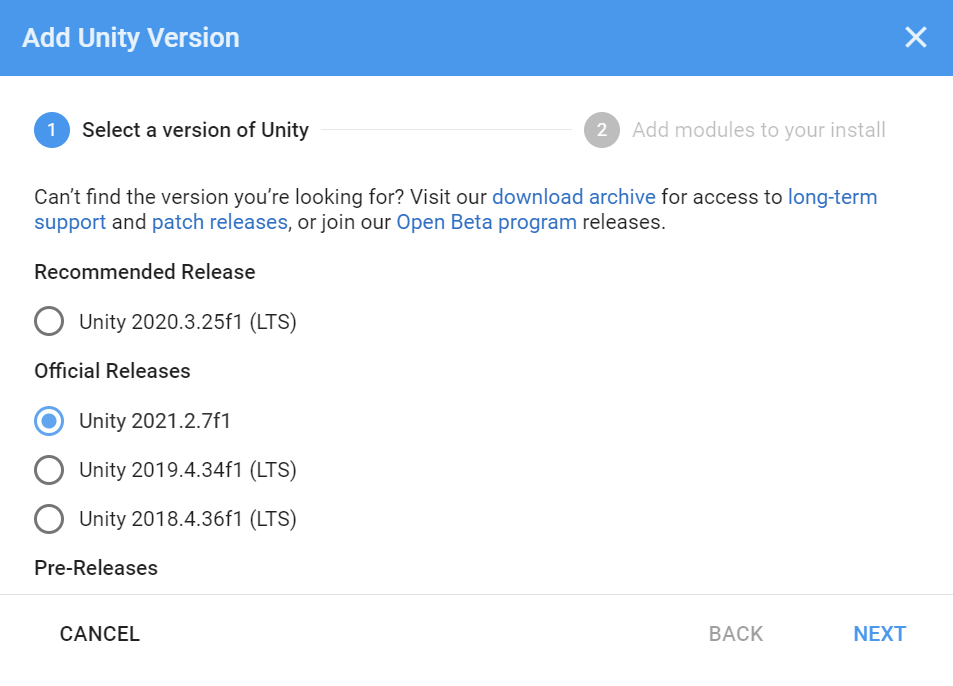Click the BACK button
953x686 pixels.
[735, 634]
